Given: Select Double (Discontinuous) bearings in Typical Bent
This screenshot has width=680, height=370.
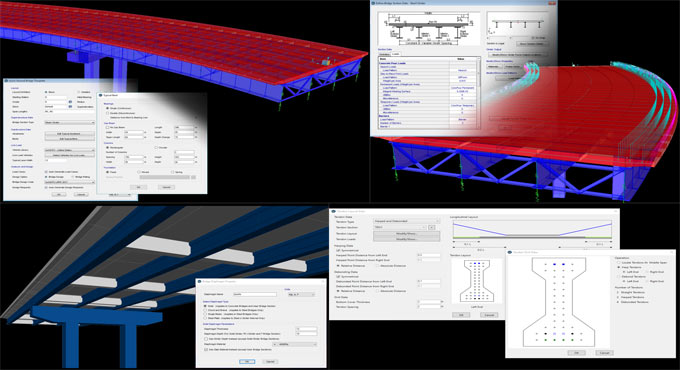Looking at the screenshot, I should pyautogui.click(x=108, y=113).
